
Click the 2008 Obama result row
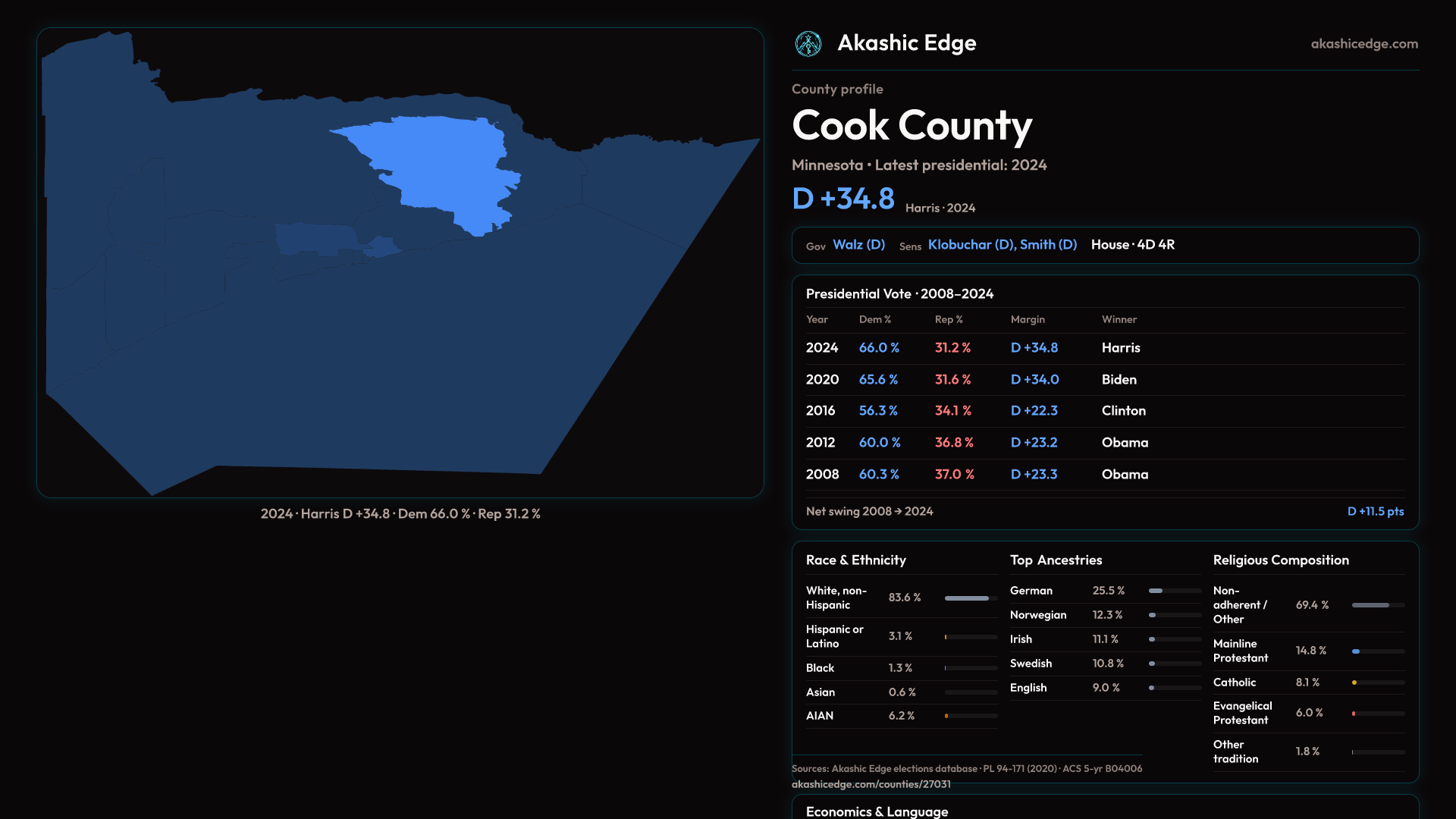(1104, 475)
